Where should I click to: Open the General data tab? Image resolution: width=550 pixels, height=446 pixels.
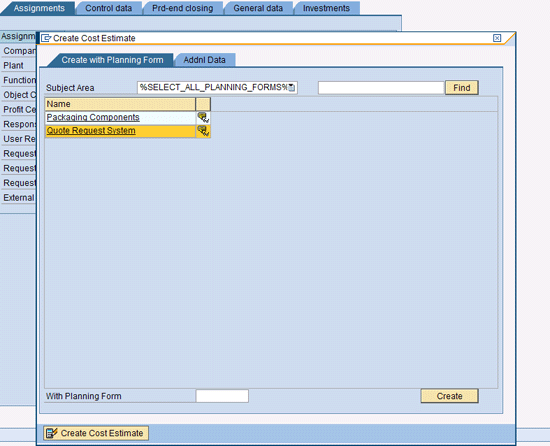pyautogui.click(x=258, y=8)
